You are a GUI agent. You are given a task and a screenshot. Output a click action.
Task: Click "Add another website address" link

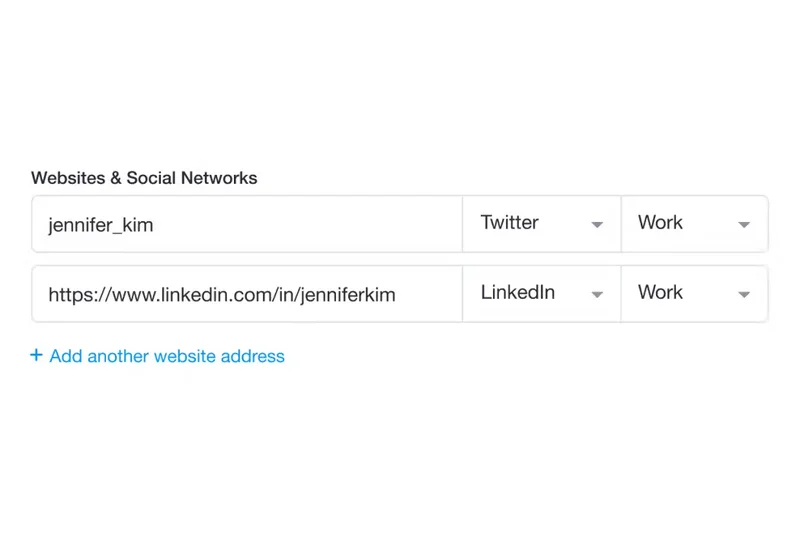(167, 356)
